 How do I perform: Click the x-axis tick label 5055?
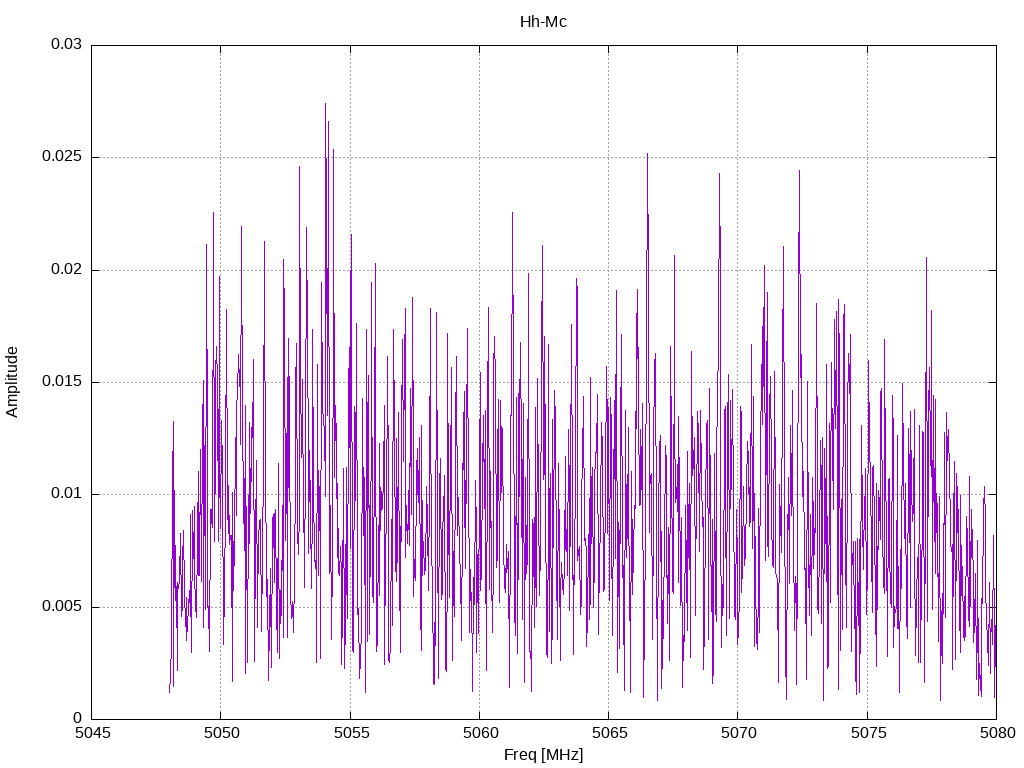pyautogui.click(x=351, y=733)
